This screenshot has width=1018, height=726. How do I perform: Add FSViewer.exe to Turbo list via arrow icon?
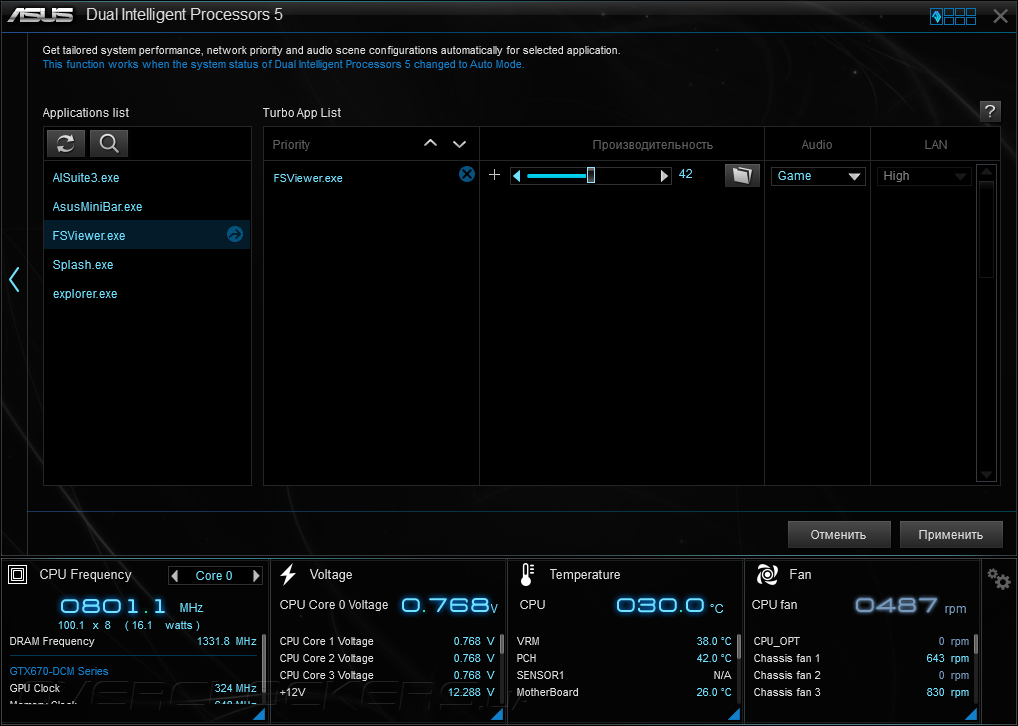tap(235, 234)
